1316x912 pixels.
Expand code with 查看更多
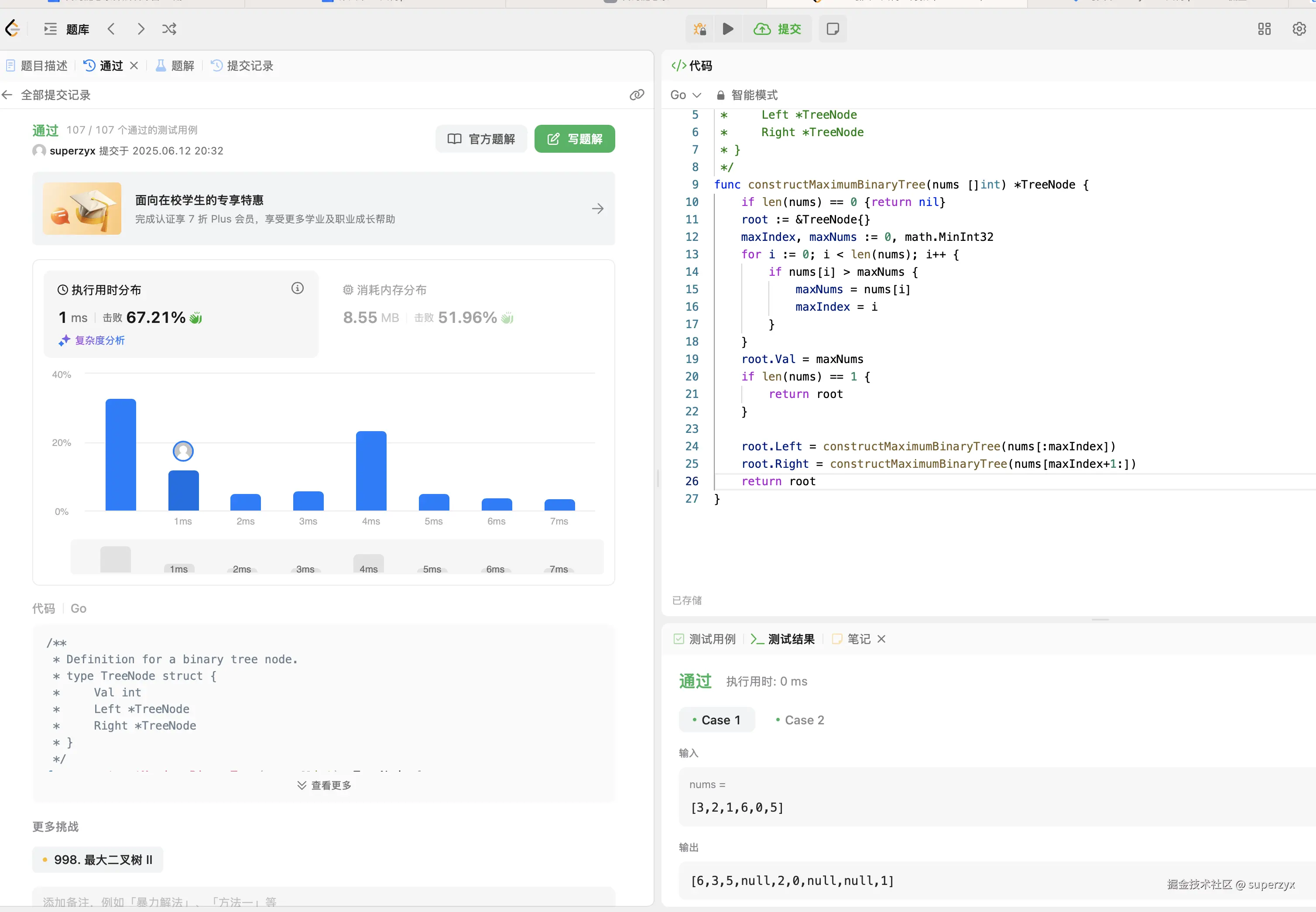tap(324, 785)
